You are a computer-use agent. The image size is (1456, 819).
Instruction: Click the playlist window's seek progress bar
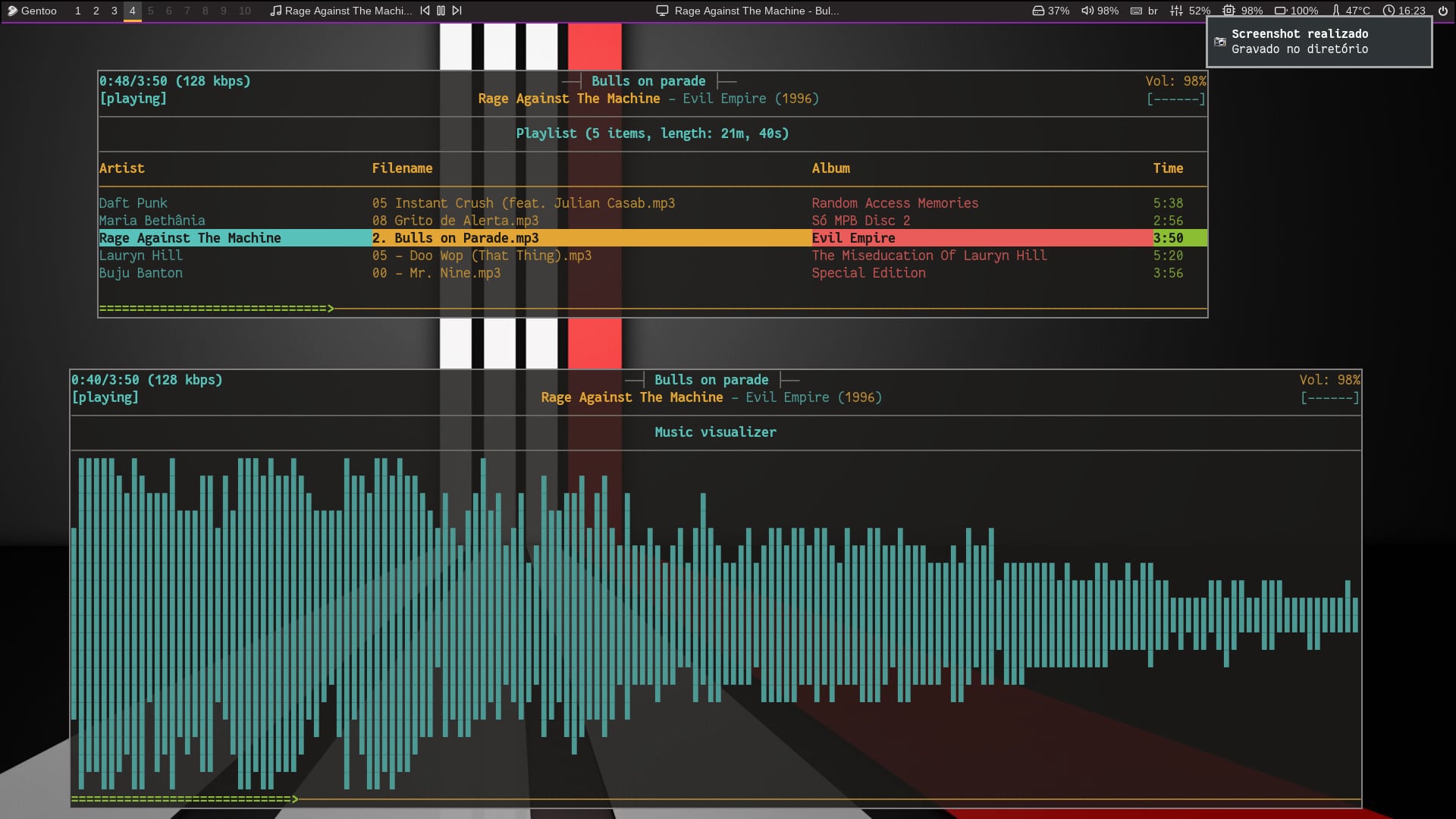(x=652, y=309)
